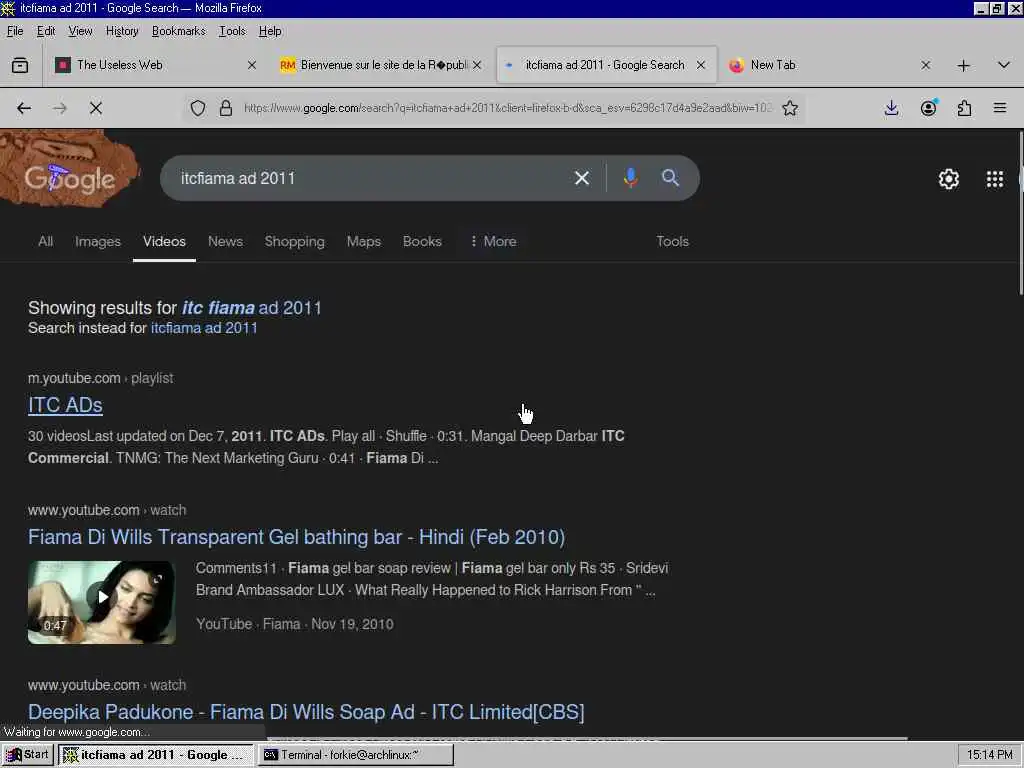Open the History menu

coord(122,31)
